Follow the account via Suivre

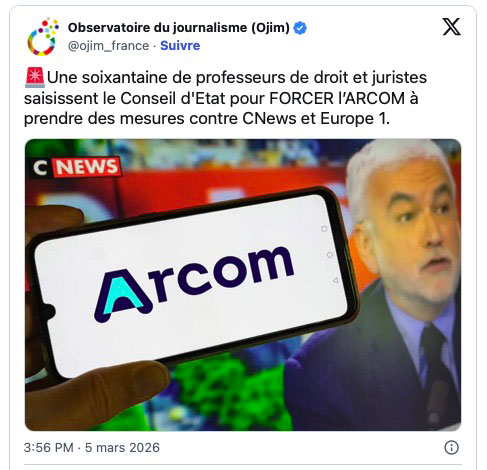[x=180, y=46]
